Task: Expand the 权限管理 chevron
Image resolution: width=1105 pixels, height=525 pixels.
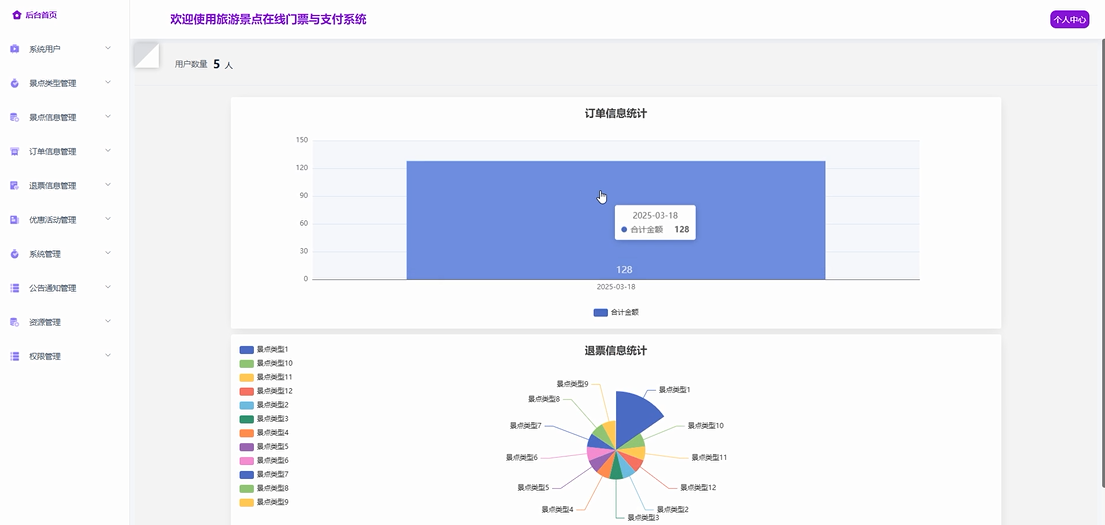Action: [108, 356]
